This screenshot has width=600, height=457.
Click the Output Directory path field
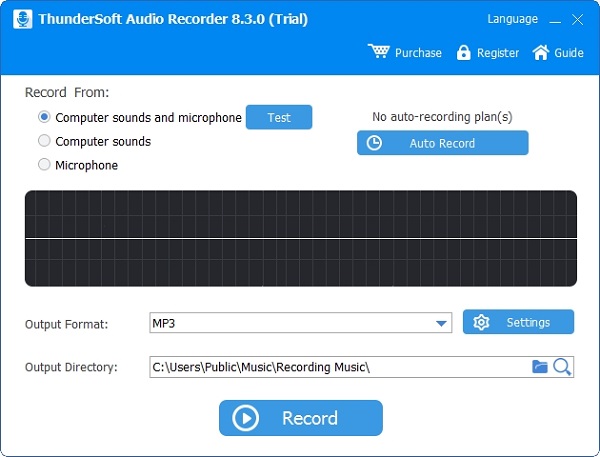point(338,367)
